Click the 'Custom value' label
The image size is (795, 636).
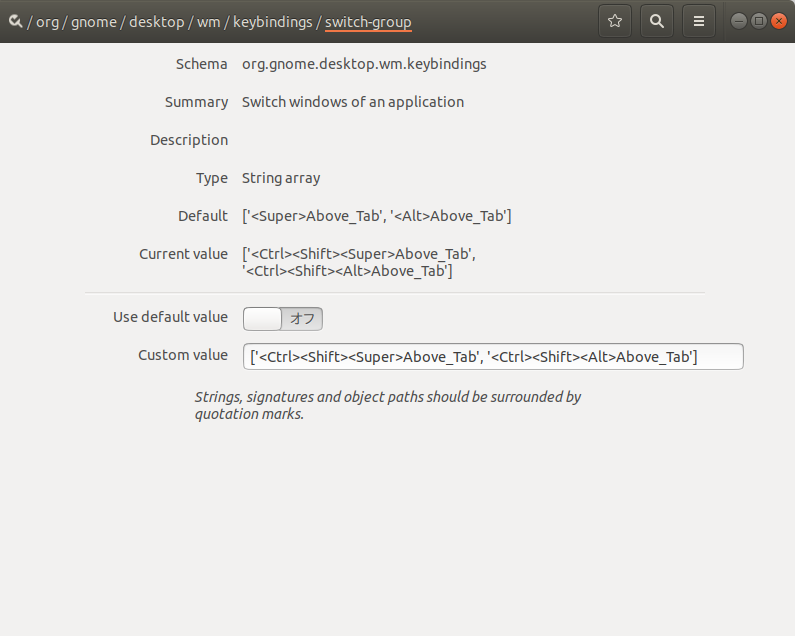[x=183, y=355]
